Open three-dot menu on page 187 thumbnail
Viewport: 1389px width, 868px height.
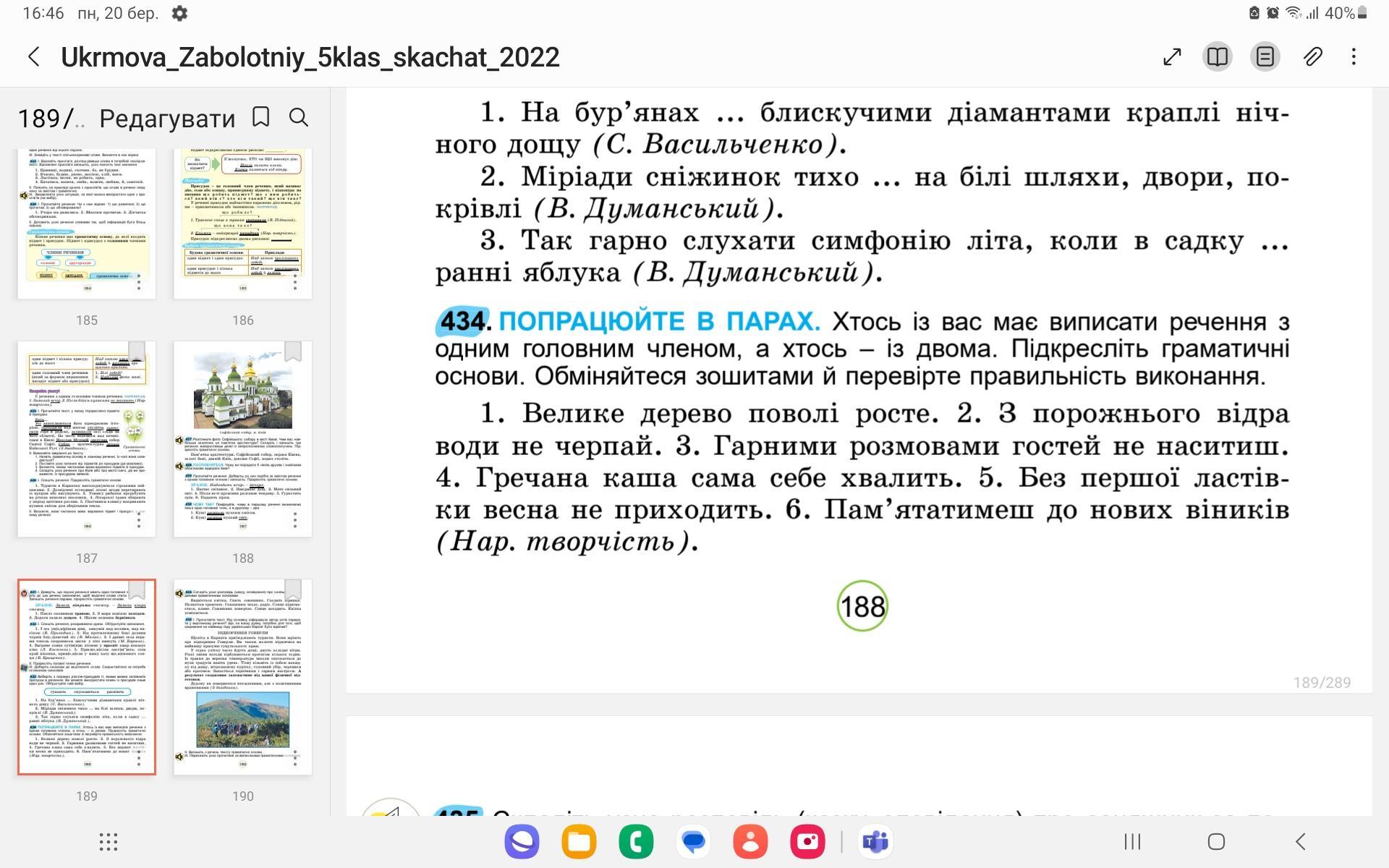pos(139,520)
